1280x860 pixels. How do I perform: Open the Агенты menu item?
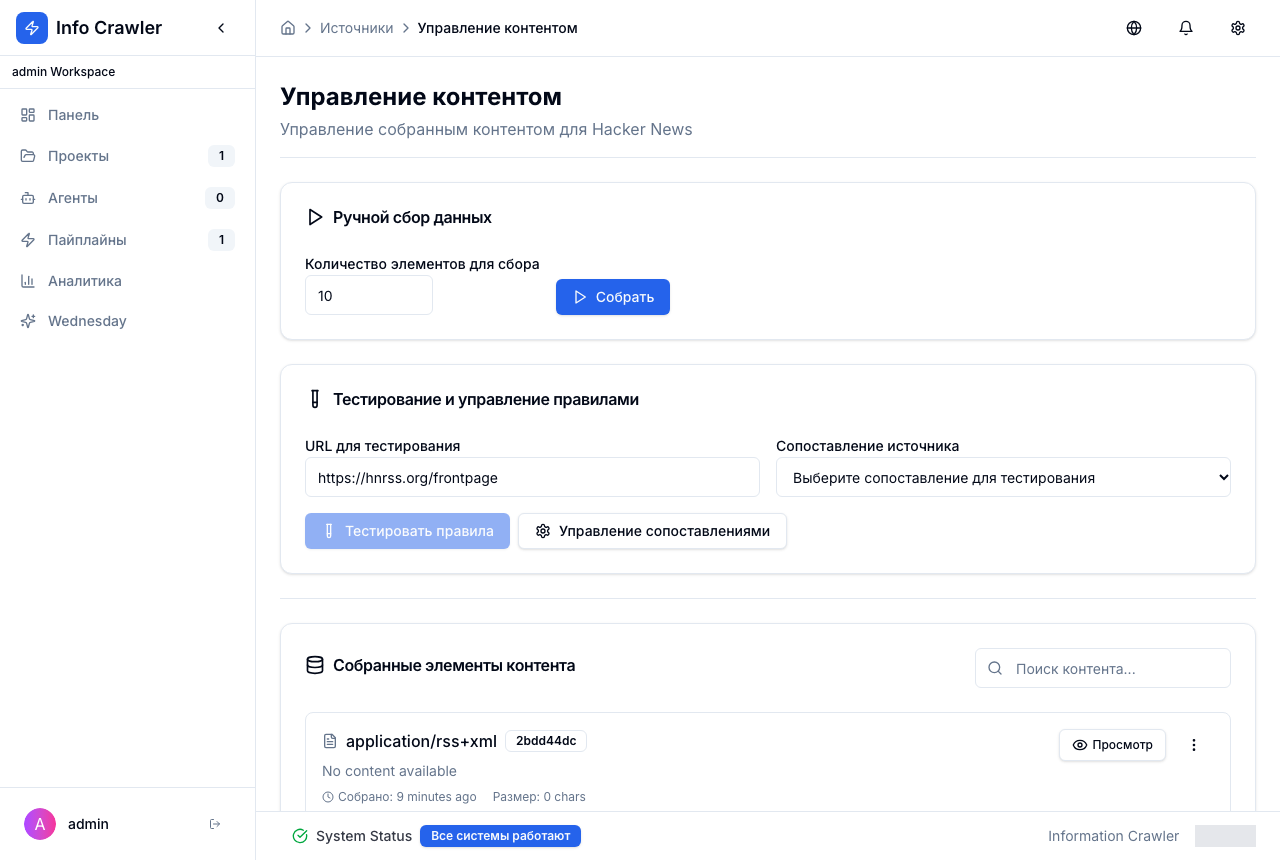click(127, 198)
